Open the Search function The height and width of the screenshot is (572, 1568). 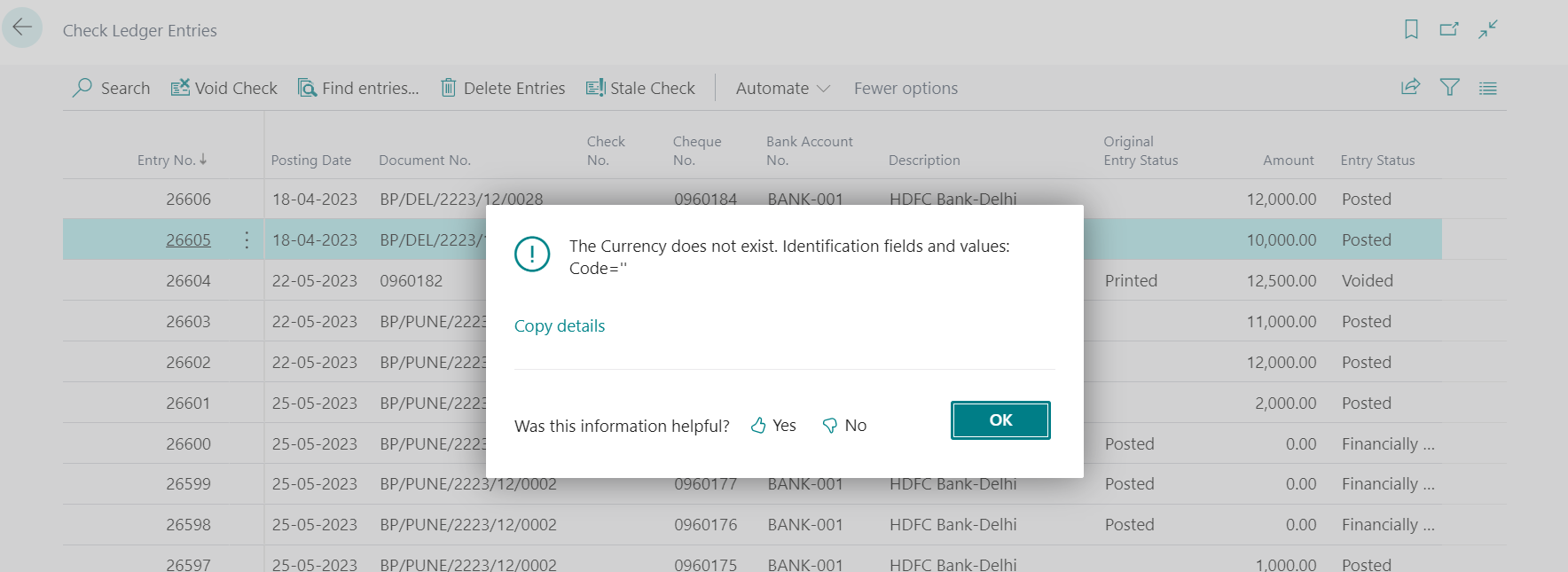(111, 88)
